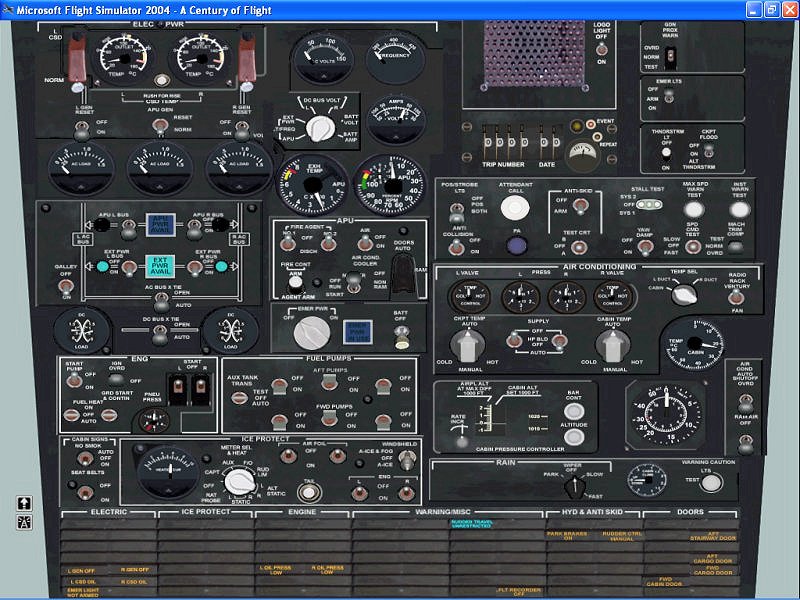Click the HEATER CUR gauge
This screenshot has width=800, height=600.
point(169,471)
